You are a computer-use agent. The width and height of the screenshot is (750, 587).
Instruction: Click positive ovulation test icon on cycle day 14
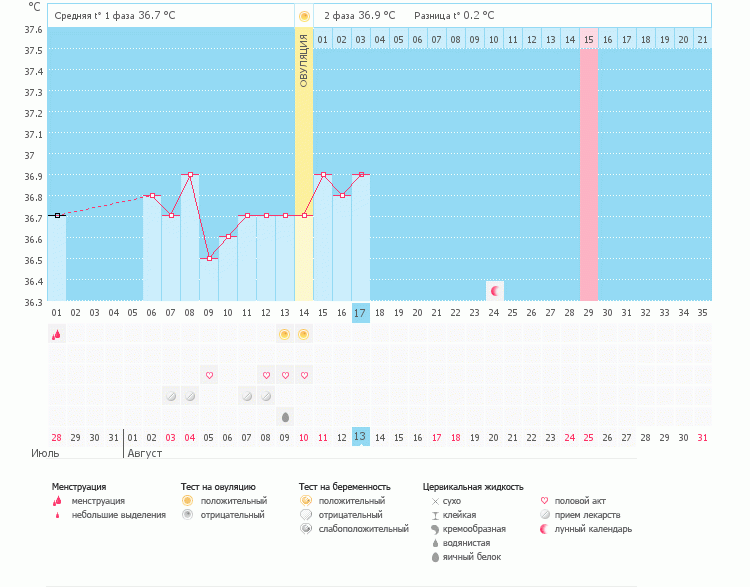coord(304,335)
